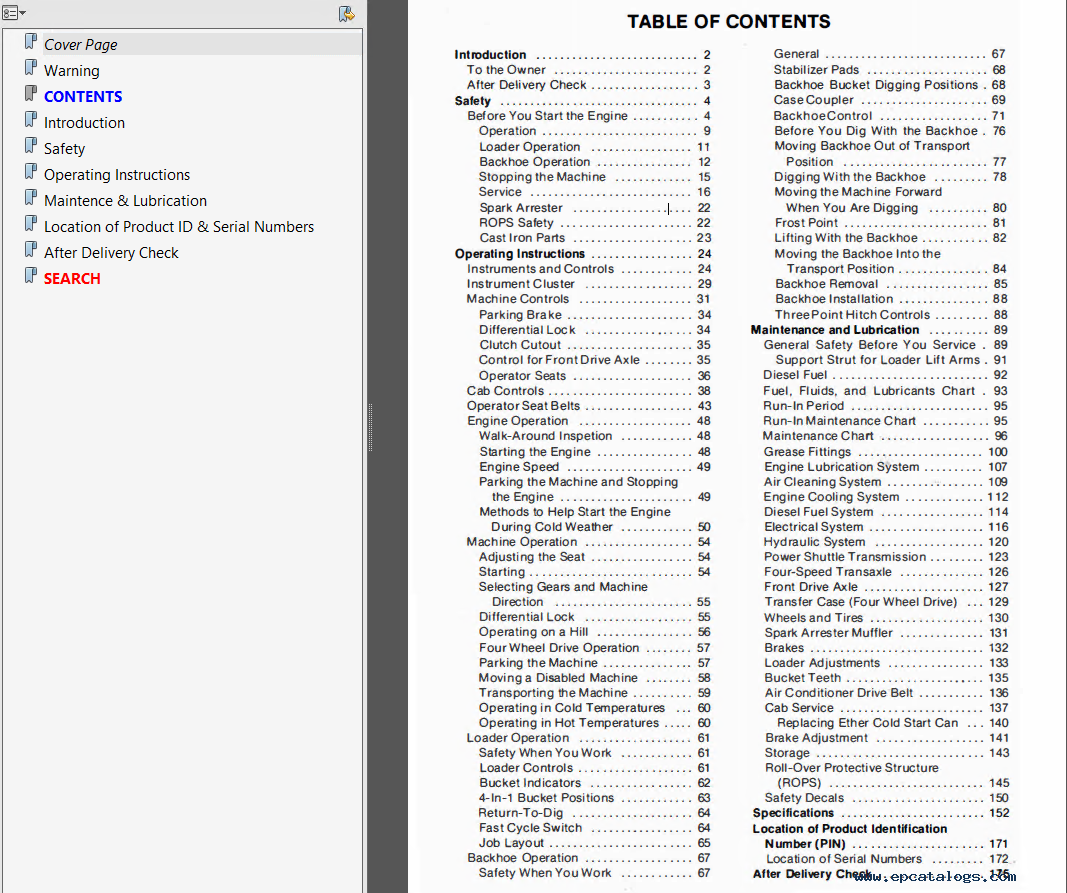Click the sidebar panel splitter handle
This screenshot has width=1067, height=893.
(x=370, y=428)
